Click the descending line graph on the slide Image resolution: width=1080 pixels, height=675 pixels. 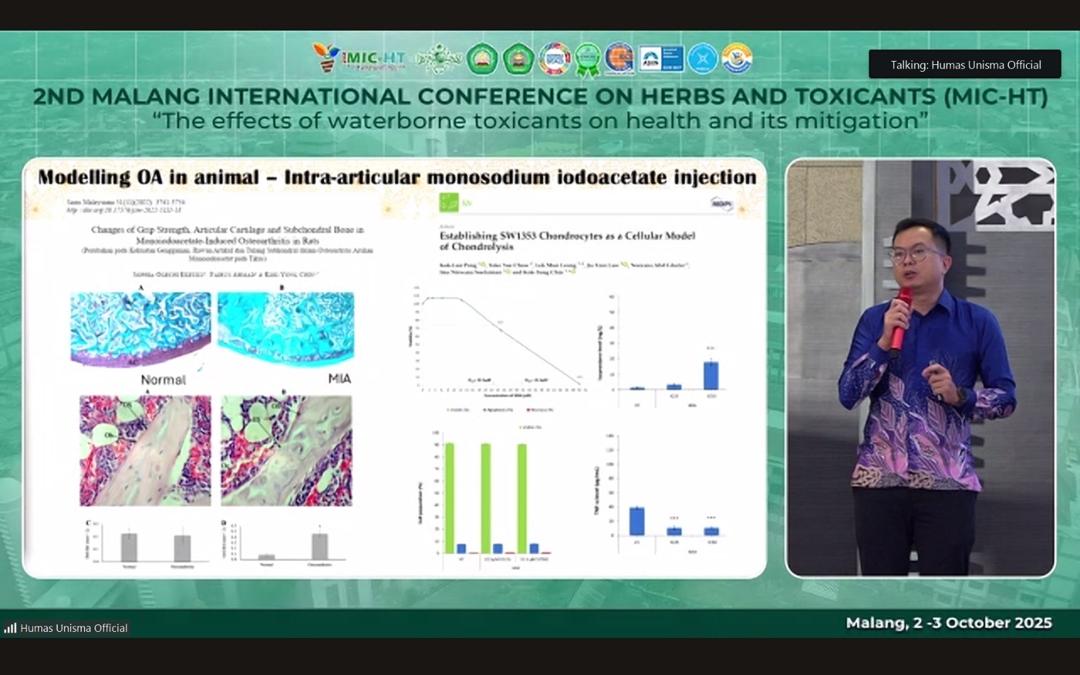[x=499, y=343]
